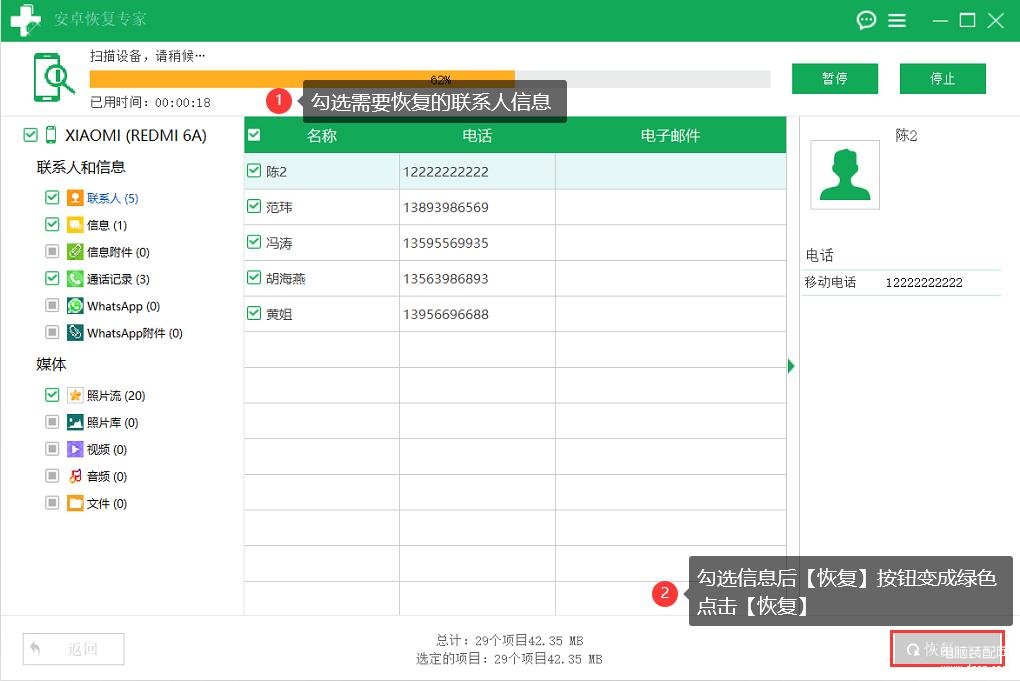Click the call log (通话记录) phone icon

coord(75,279)
